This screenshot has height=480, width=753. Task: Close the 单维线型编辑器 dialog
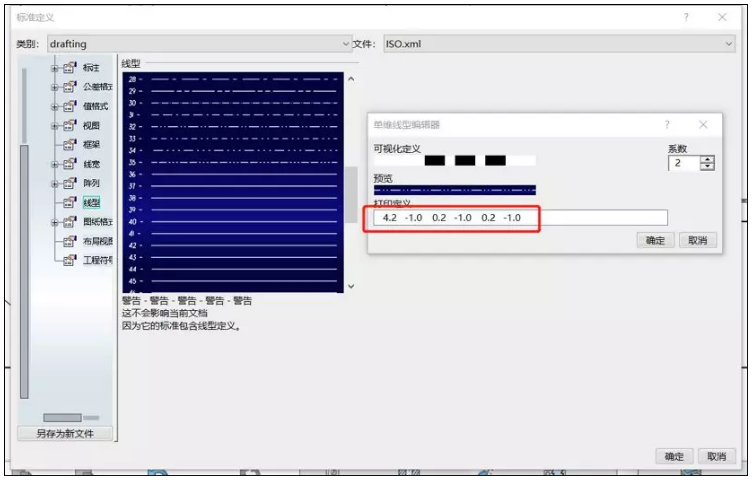click(703, 125)
